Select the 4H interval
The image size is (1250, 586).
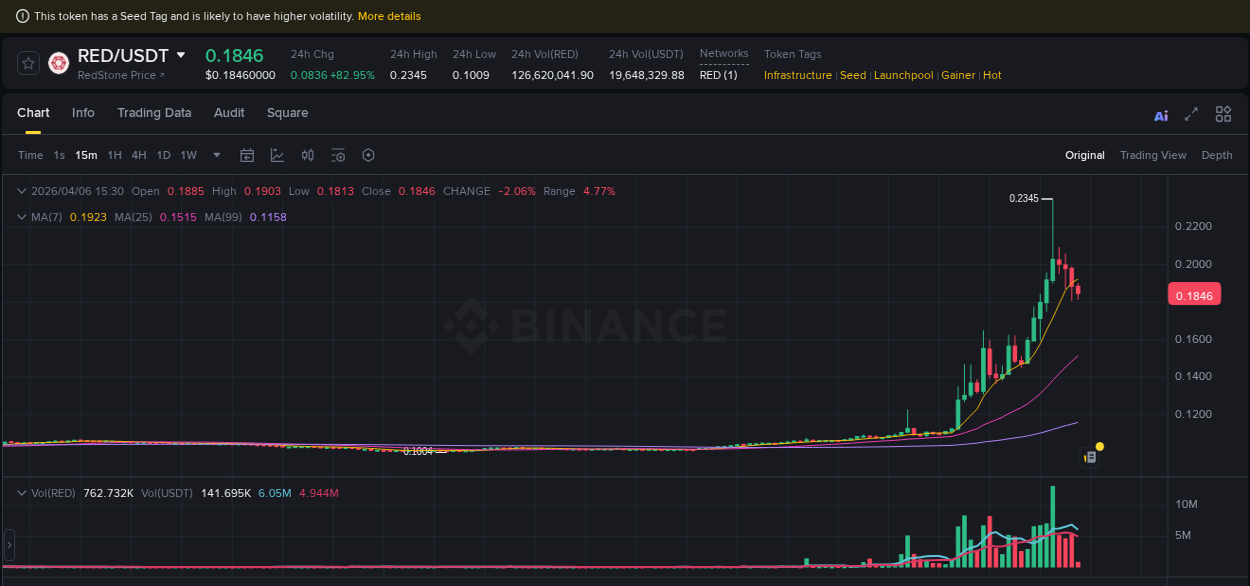139,155
